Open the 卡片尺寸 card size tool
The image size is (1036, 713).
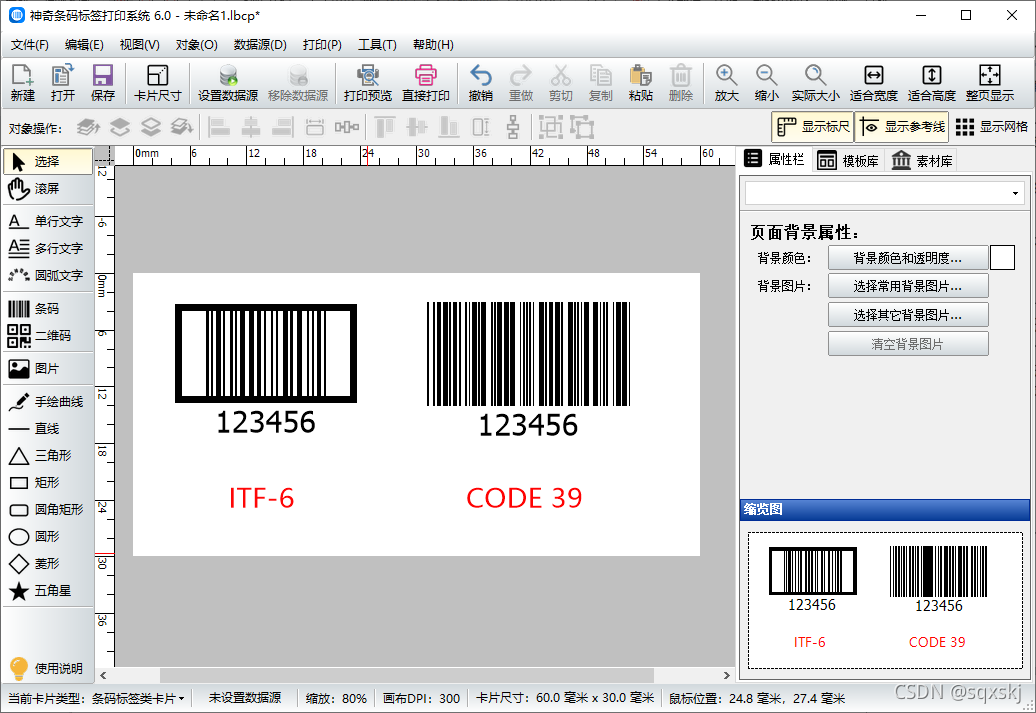(157, 83)
